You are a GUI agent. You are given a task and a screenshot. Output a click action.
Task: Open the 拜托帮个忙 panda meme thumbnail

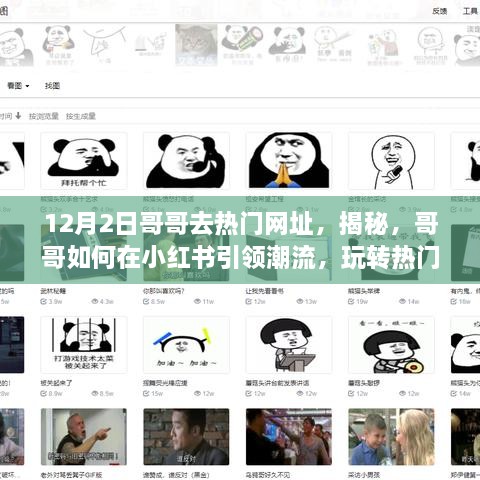(x=84, y=161)
